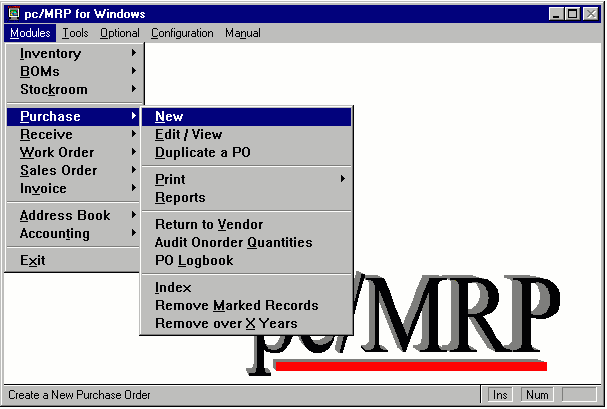Viewport: 607px width, 409px height.
Task: Select Index in the Purchase submenu
Action: click(x=247, y=287)
